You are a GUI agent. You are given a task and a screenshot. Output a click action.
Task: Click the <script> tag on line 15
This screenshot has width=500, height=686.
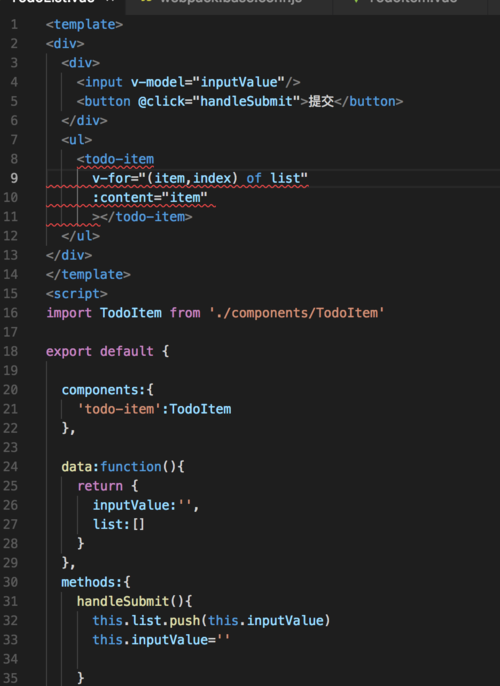[77, 294]
